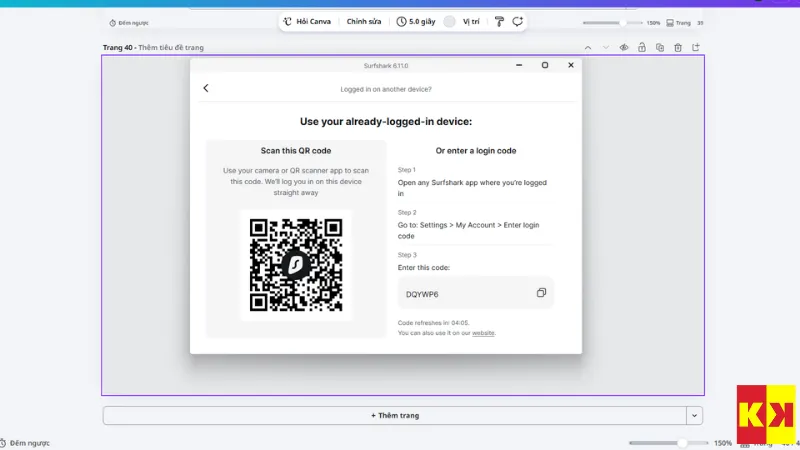800x450 pixels.
Task: Select the copy style paint roller icon
Action: pyautogui.click(x=499, y=21)
